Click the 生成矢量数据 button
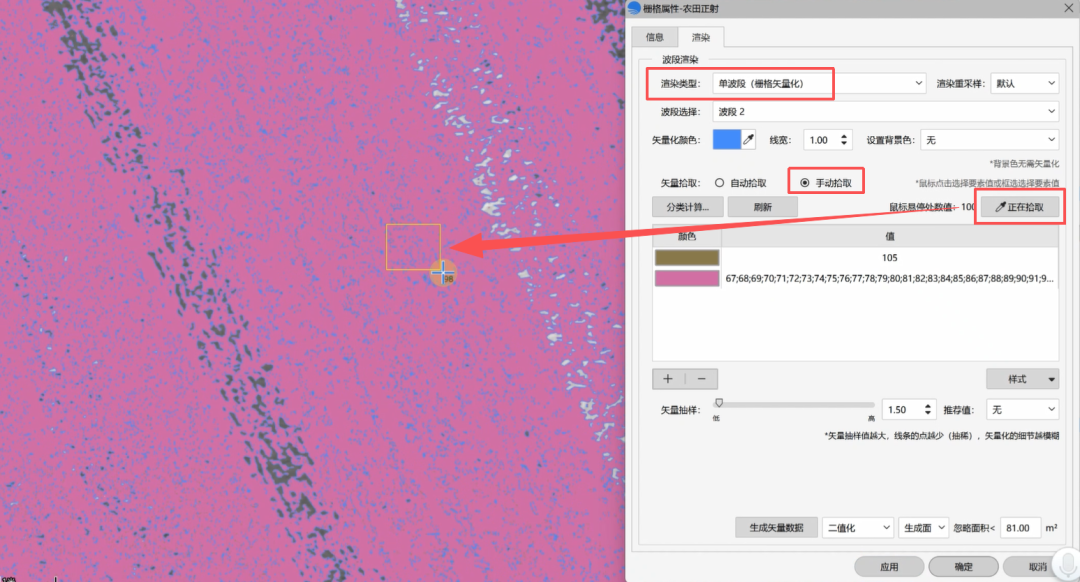Image resolution: width=1080 pixels, height=582 pixels. tap(776, 528)
